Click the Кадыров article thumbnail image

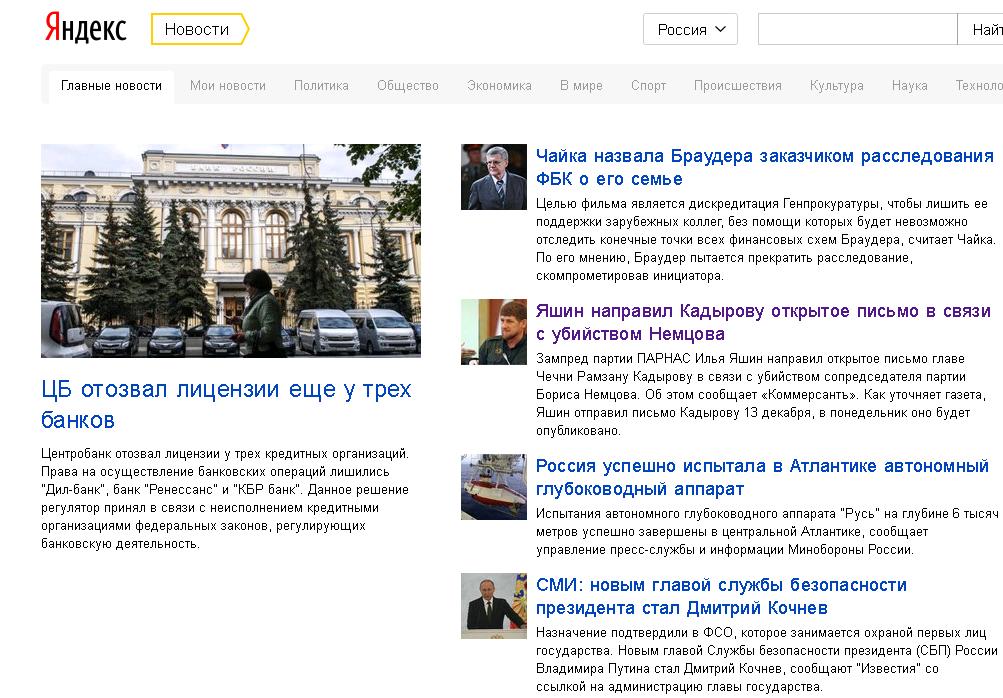coord(494,332)
